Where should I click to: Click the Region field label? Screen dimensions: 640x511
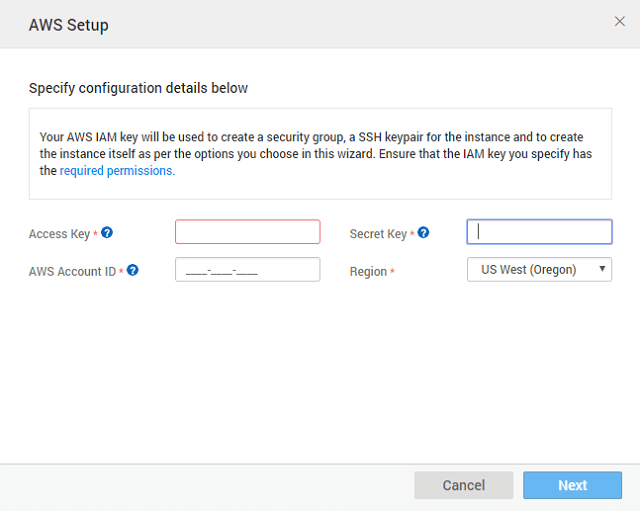click(368, 271)
